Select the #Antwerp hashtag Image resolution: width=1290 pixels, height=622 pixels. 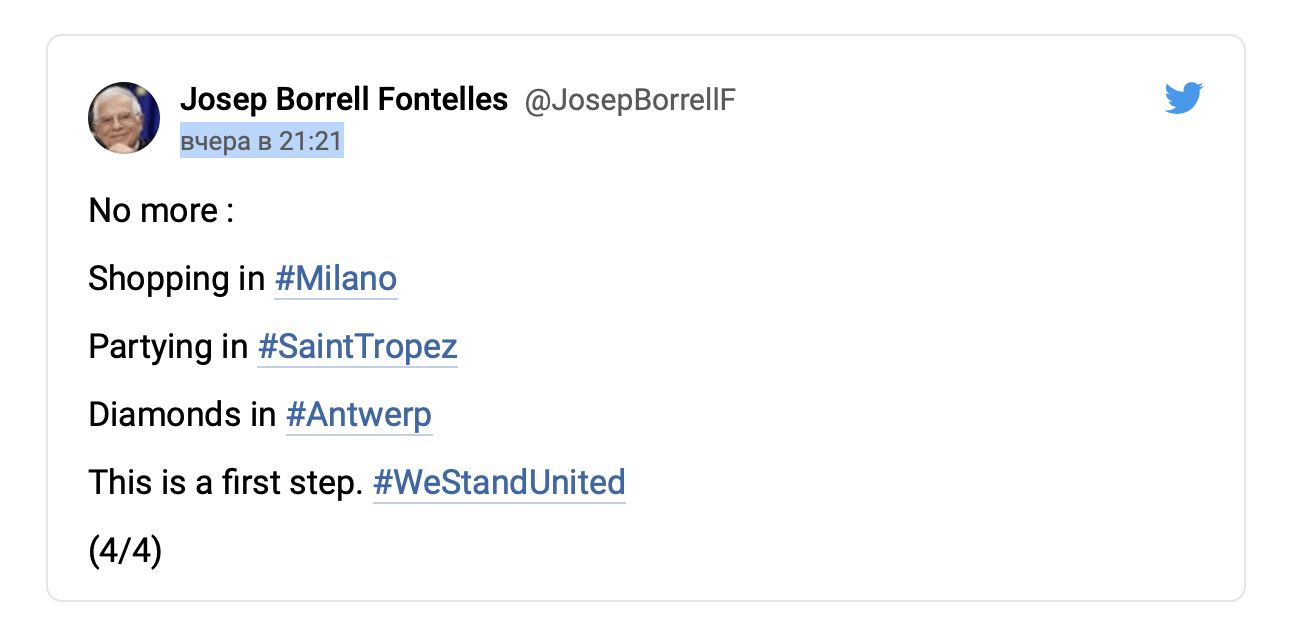[359, 415]
